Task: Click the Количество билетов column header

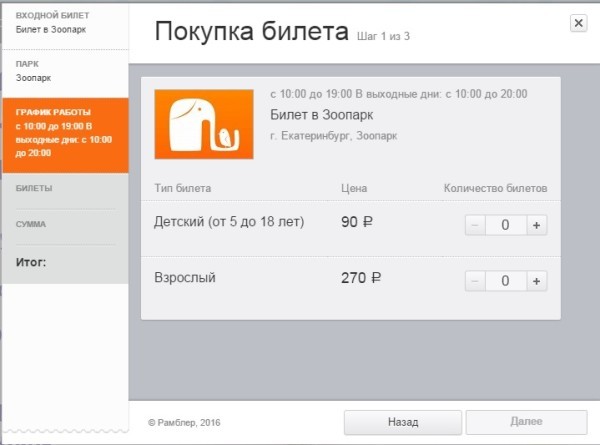Action: coord(495,188)
